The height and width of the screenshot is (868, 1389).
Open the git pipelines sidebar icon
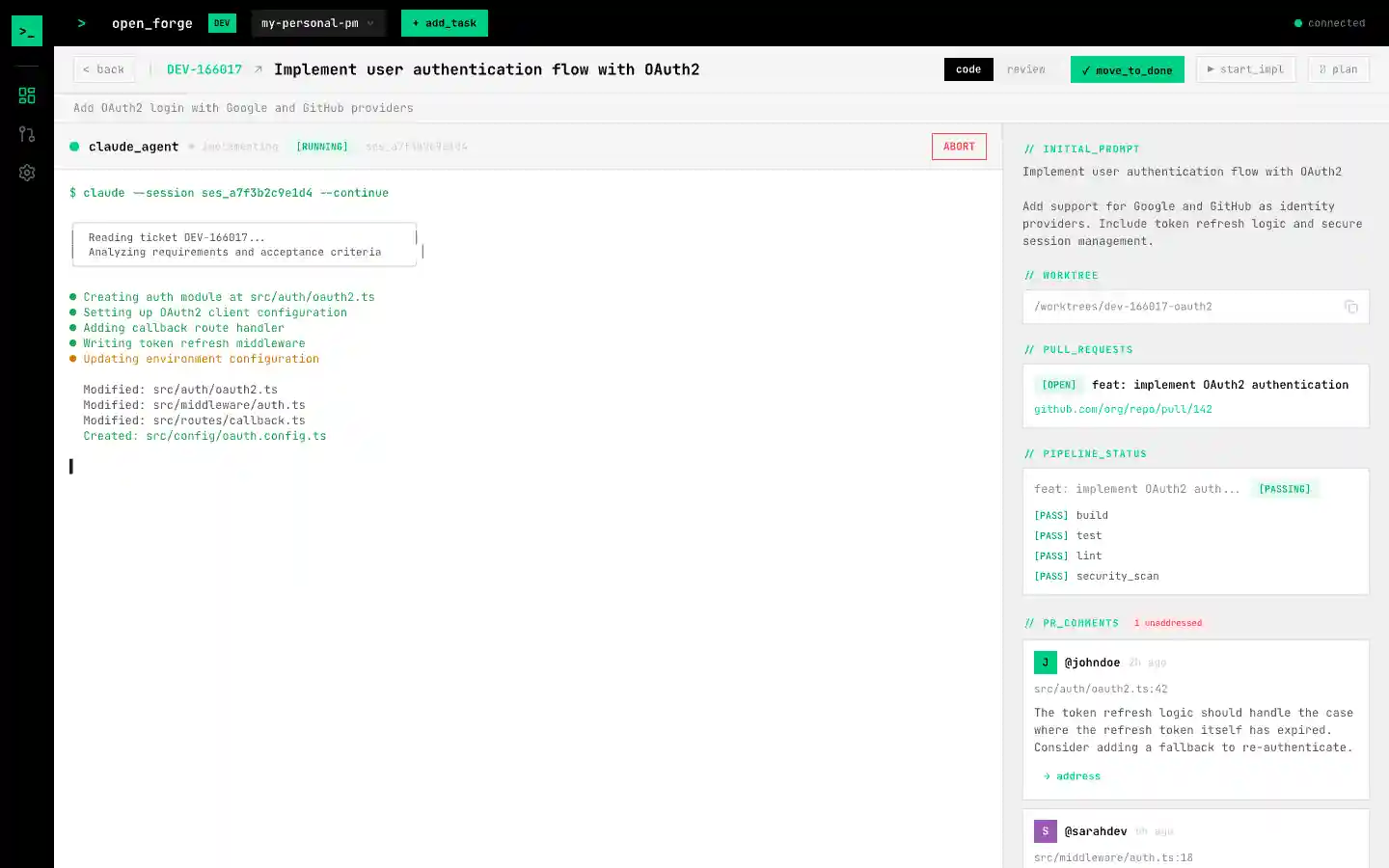26,134
